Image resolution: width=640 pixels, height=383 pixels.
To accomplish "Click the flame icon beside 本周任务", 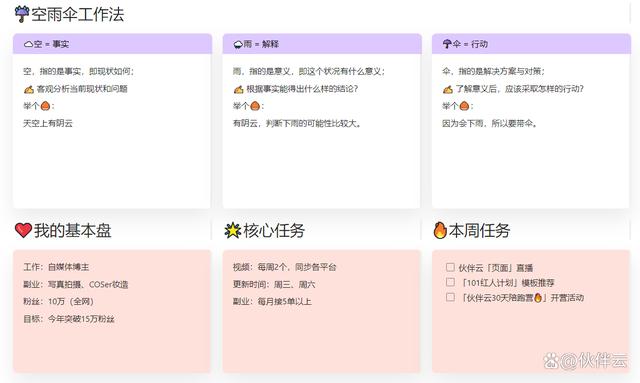I will [x=440, y=230].
